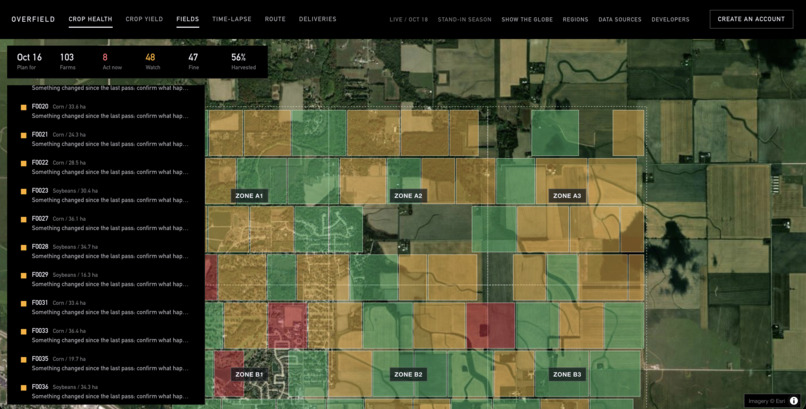Click the OVERFIELD logo
806x409 pixels.
pyautogui.click(x=33, y=20)
